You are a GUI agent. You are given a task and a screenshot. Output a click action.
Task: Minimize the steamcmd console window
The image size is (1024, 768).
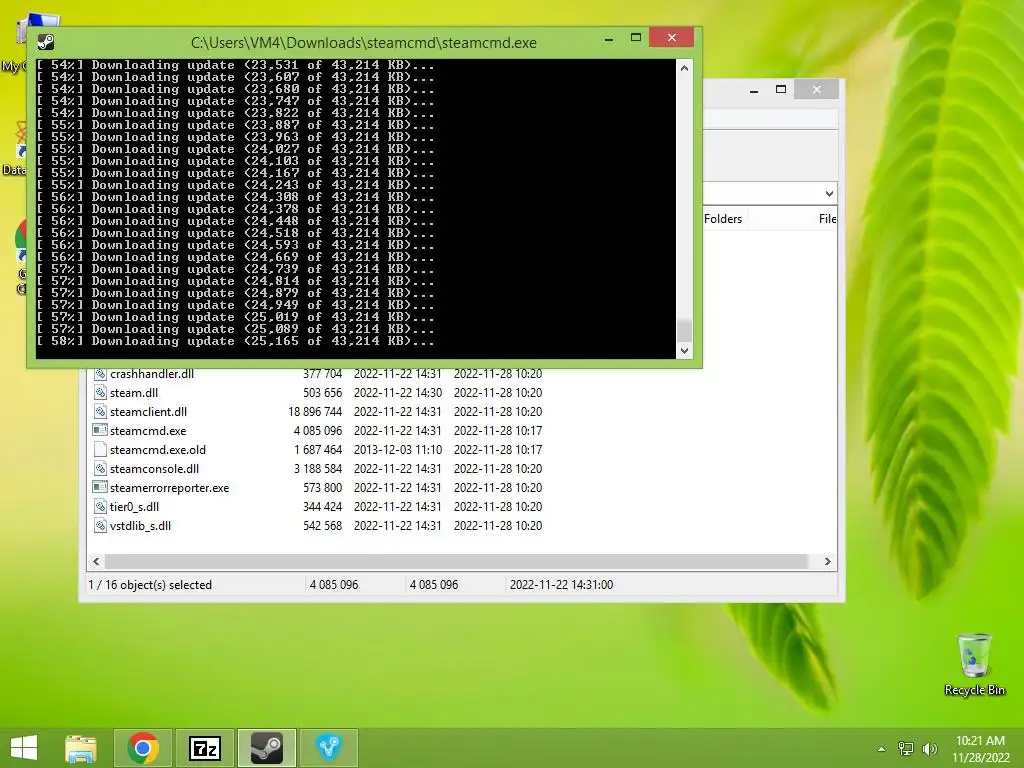point(609,39)
